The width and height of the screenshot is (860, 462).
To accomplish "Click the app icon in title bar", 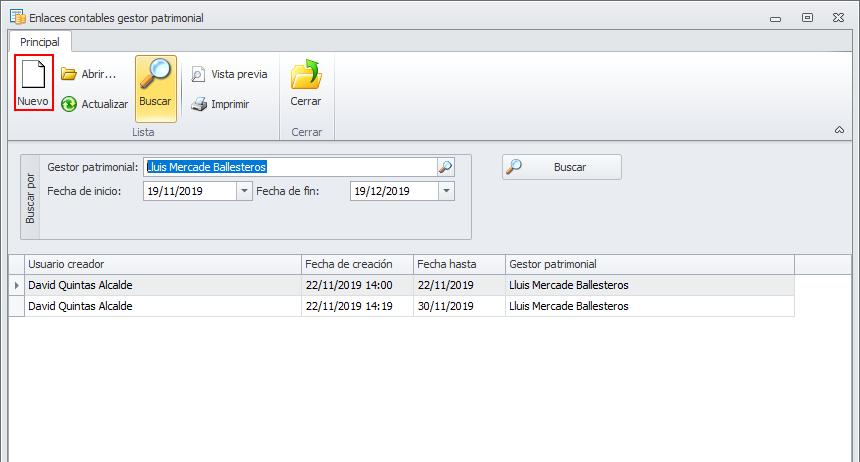I will [x=18, y=17].
